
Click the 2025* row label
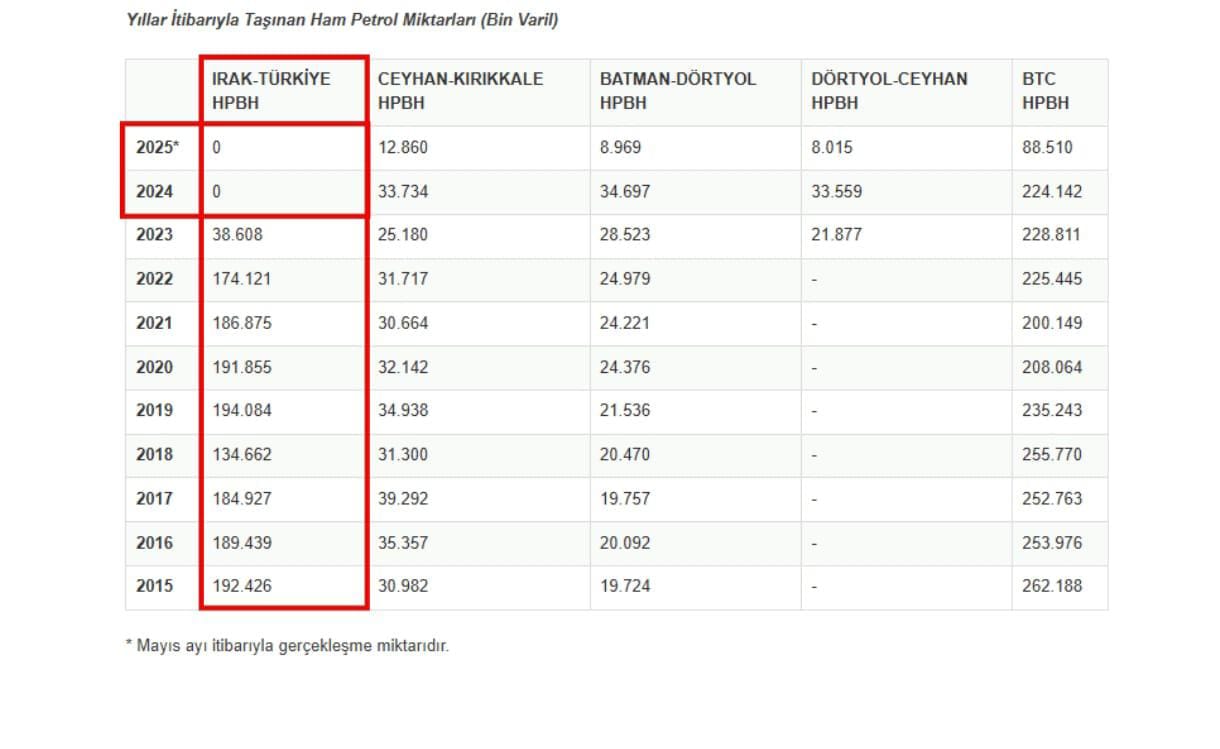click(158, 148)
